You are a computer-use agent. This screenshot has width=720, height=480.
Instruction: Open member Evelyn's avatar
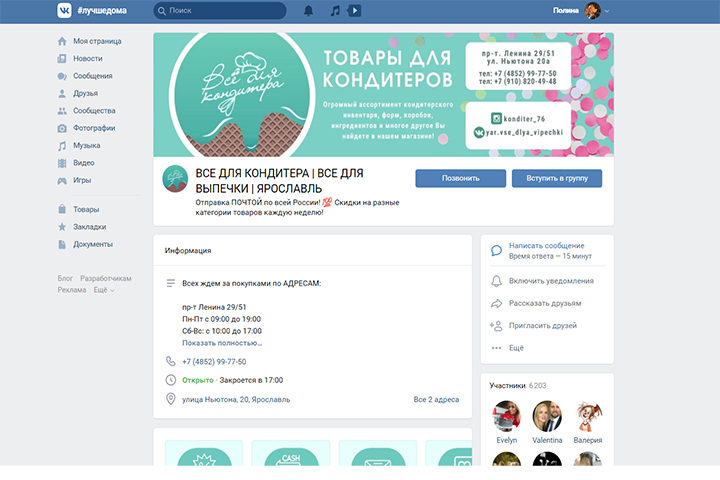(x=506, y=416)
